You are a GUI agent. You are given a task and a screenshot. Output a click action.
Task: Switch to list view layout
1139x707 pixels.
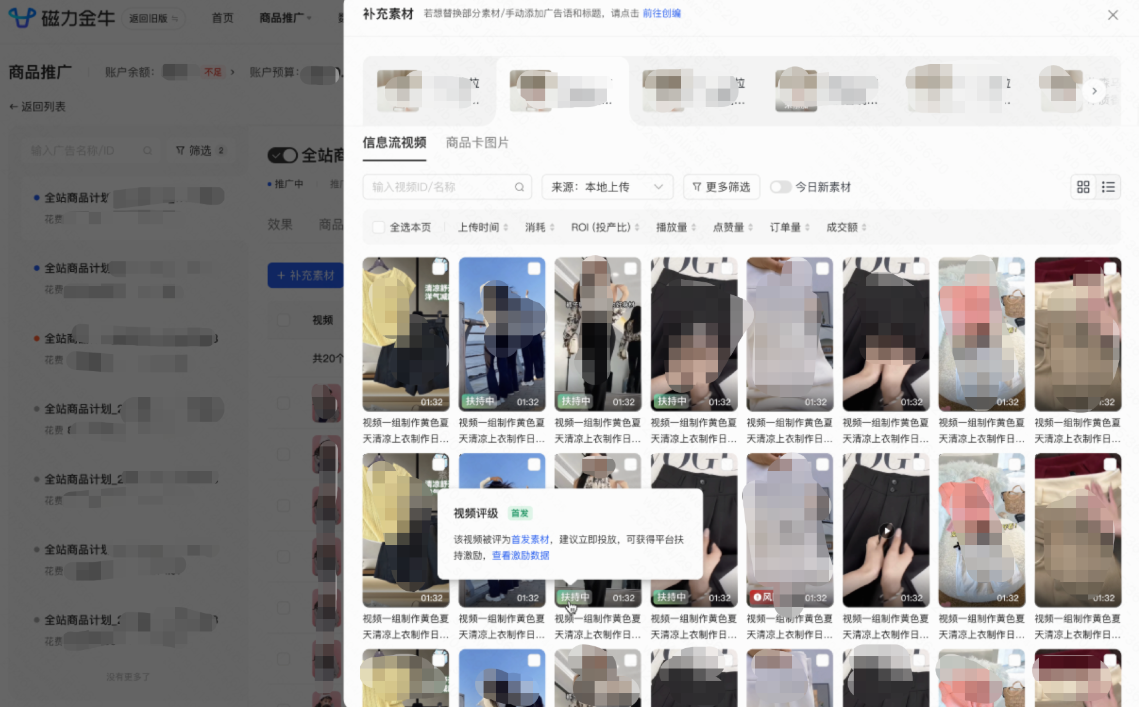click(x=1108, y=187)
